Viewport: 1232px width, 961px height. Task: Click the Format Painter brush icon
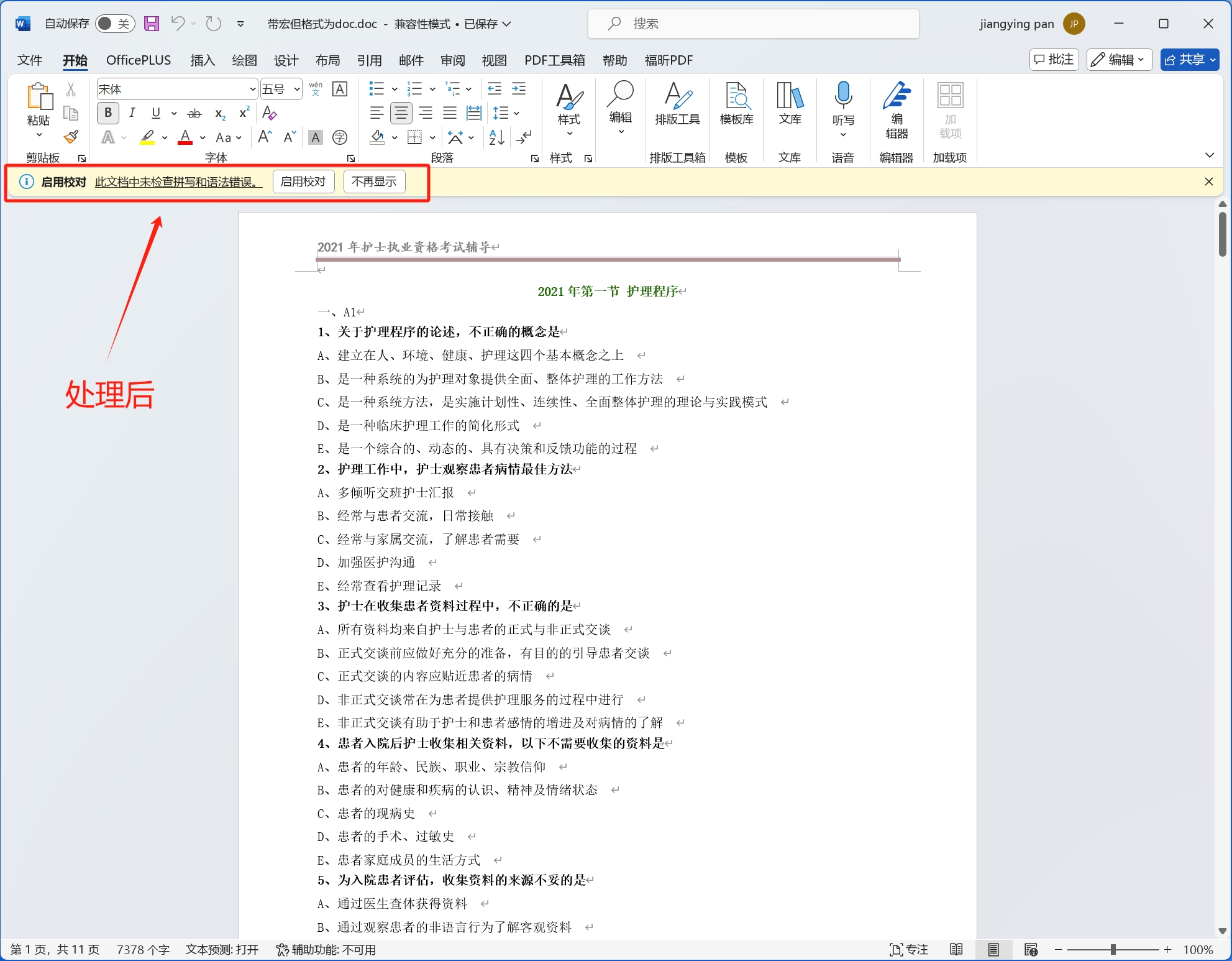coord(71,137)
